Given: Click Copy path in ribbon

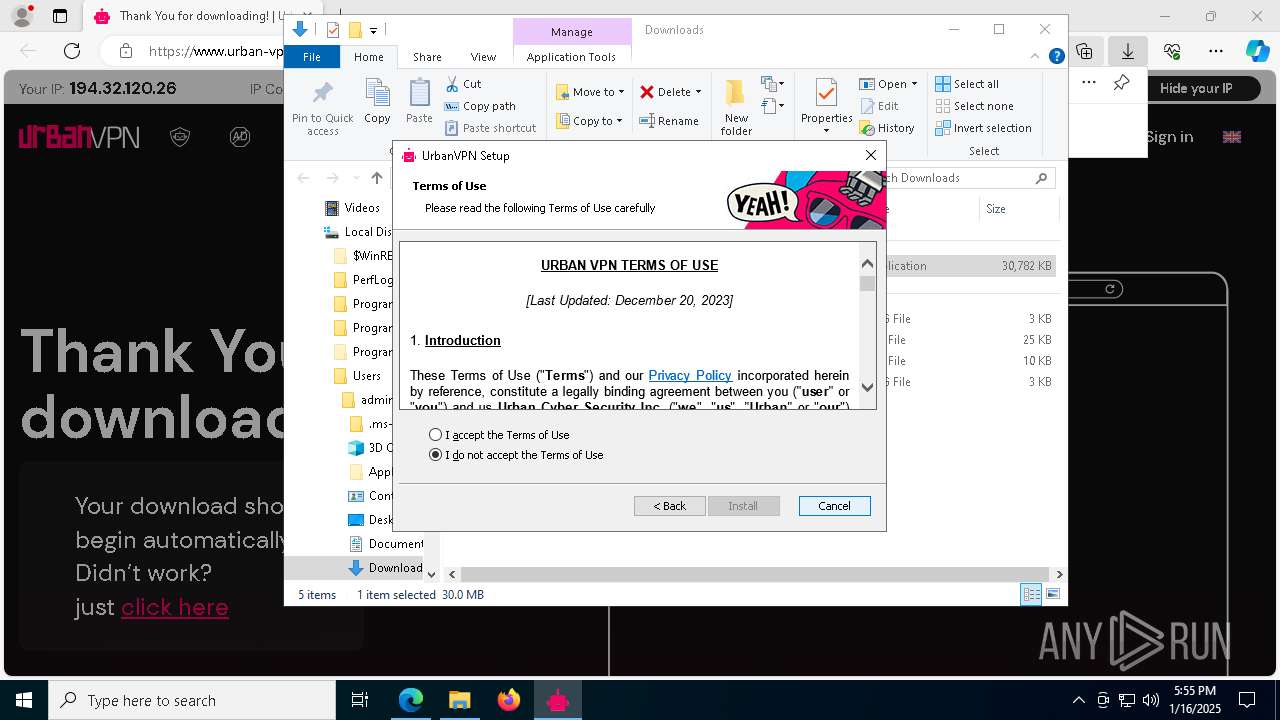Looking at the screenshot, I should pyautogui.click(x=480, y=106).
